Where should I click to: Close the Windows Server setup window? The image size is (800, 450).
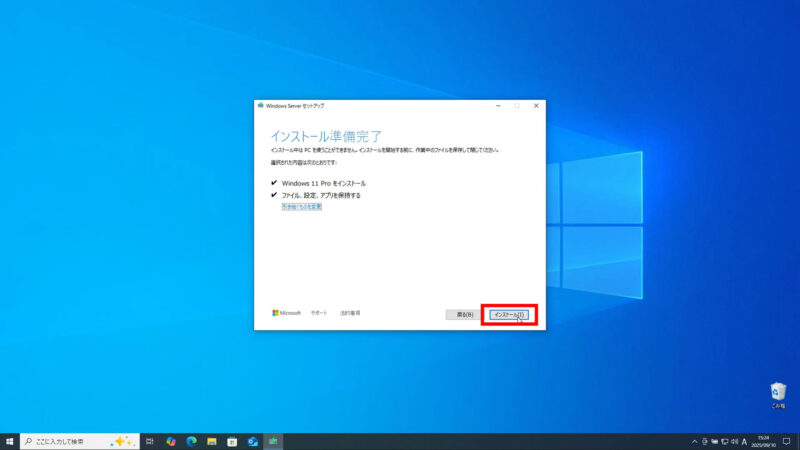point(535,105)
